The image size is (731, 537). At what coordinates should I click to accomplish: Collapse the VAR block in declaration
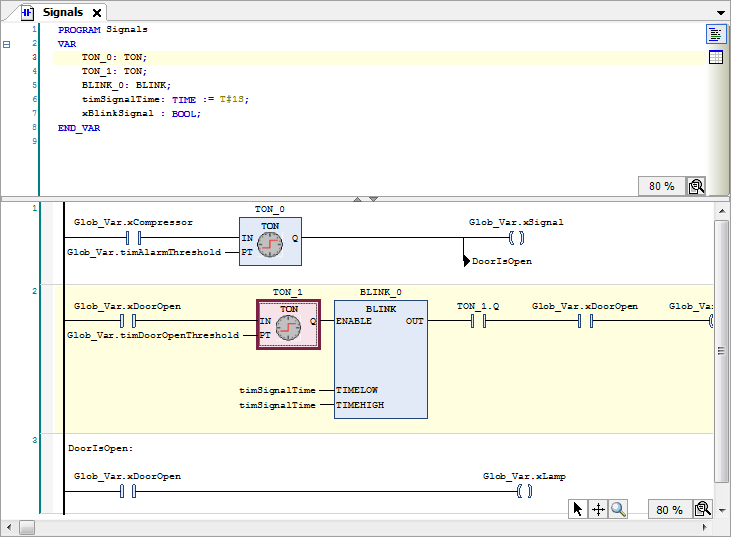(7, 44)
